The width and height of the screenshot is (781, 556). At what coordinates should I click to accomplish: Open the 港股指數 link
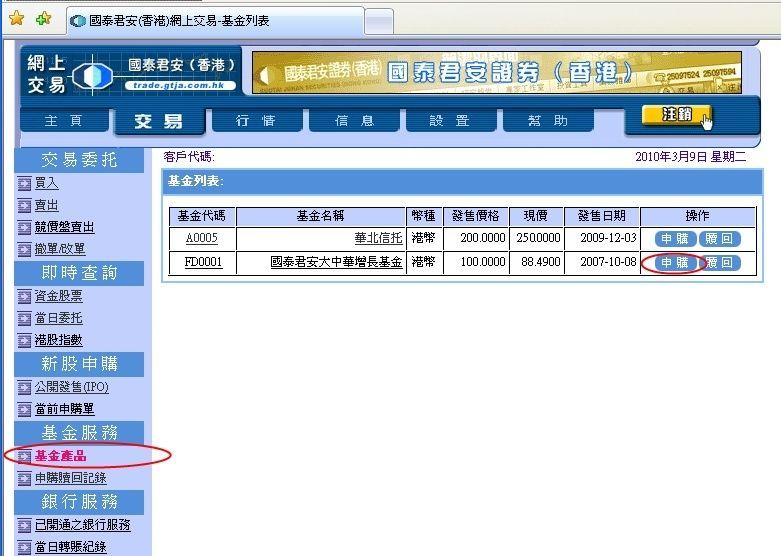click(58, 340)
